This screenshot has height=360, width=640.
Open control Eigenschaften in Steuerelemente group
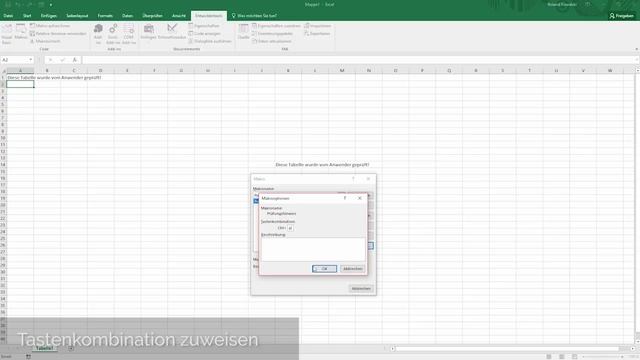pos(204,26)
